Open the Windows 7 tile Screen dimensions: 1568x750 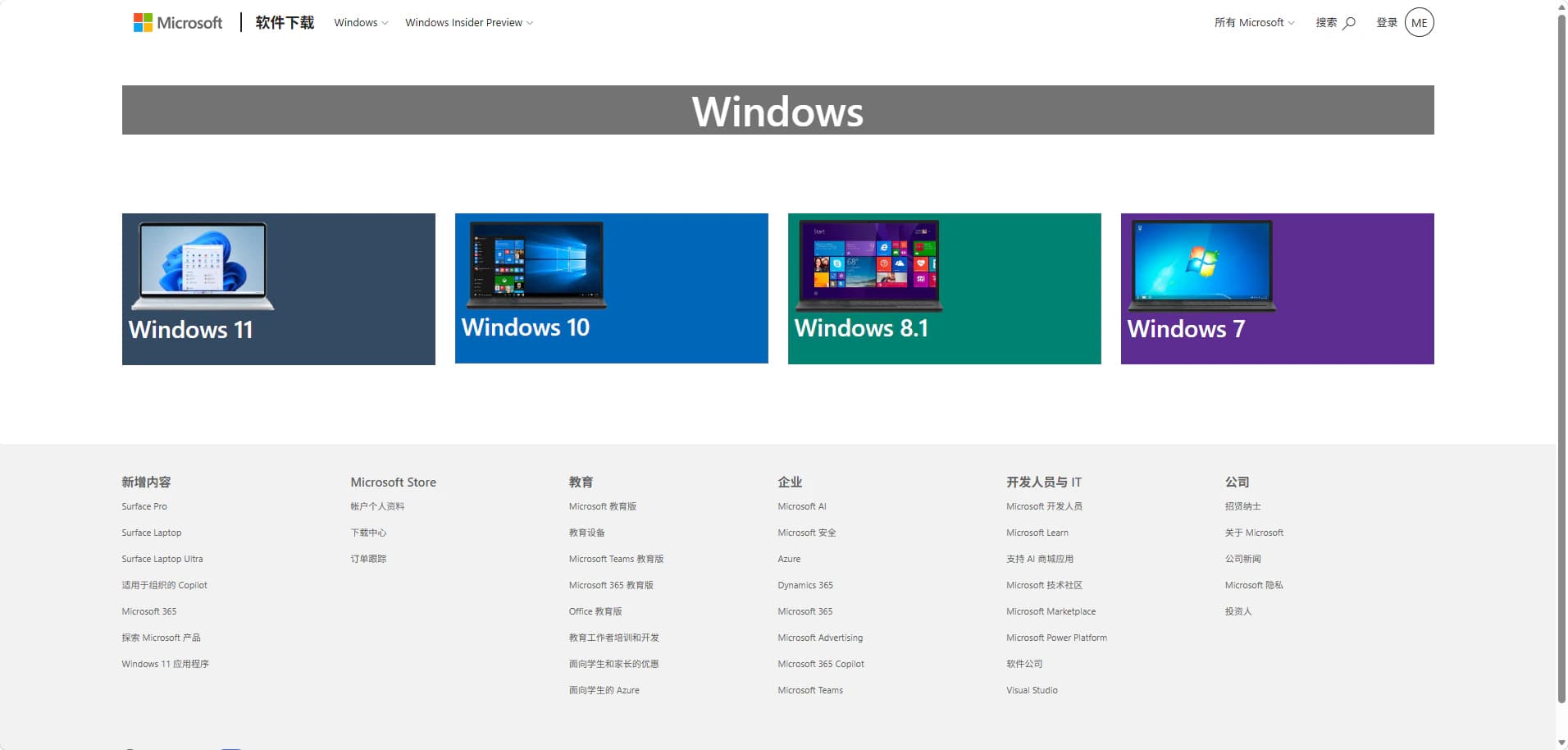[1278, 289]
